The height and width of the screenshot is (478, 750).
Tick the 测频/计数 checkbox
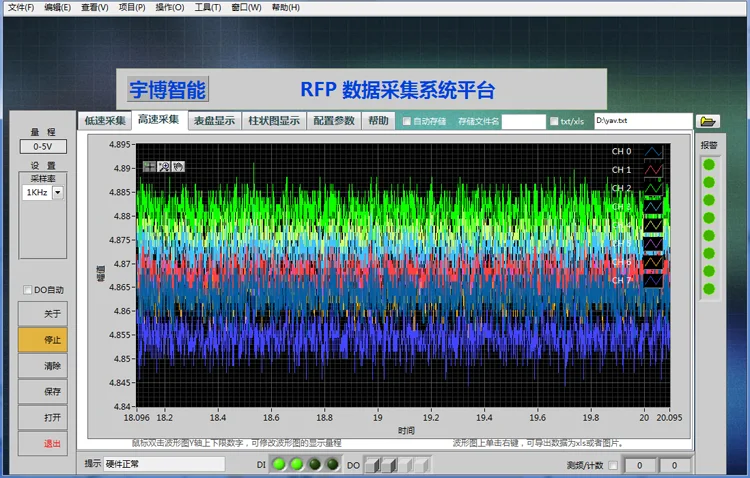tap(613, 466)
